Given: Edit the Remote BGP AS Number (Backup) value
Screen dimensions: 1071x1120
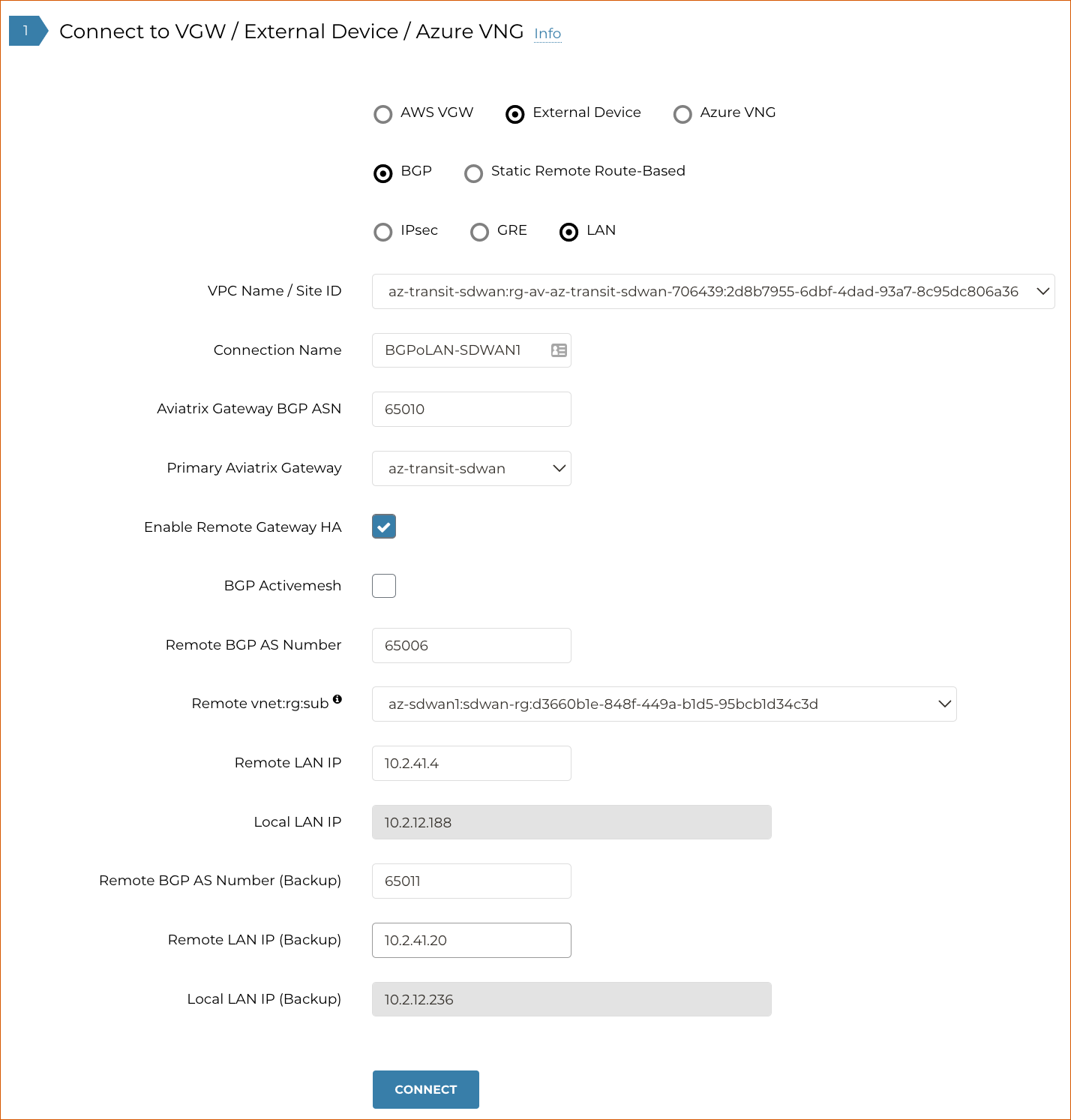Looking at the screenshot, I should point(471,881).
